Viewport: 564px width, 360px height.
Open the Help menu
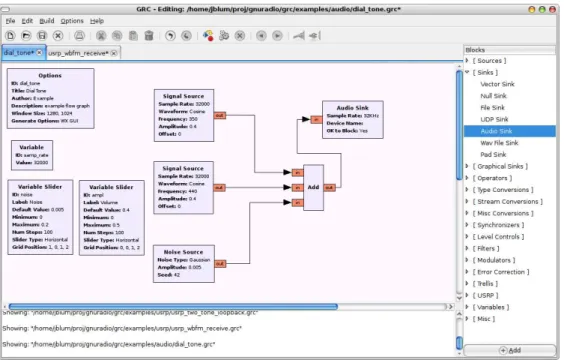tap(97, 21)
